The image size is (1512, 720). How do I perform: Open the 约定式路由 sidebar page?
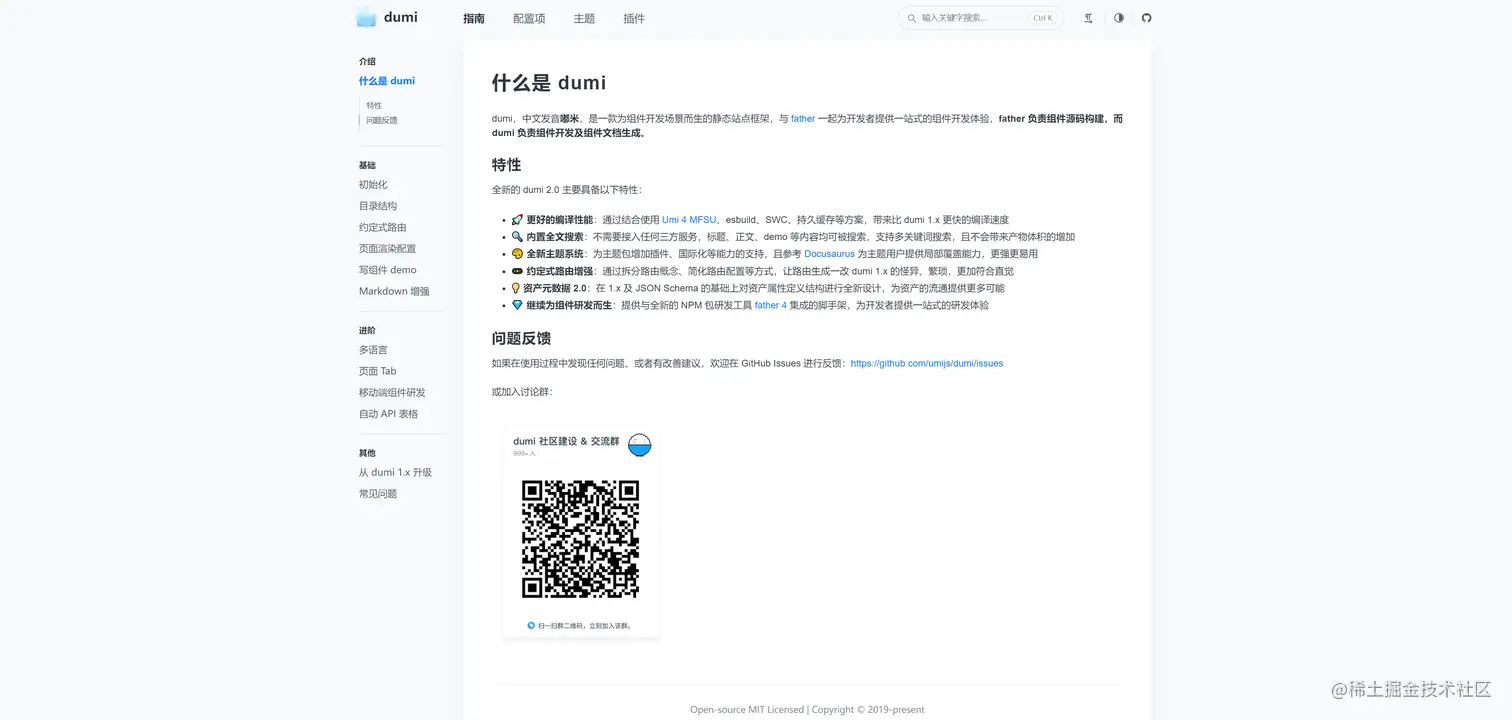click(x=383, y=227)
